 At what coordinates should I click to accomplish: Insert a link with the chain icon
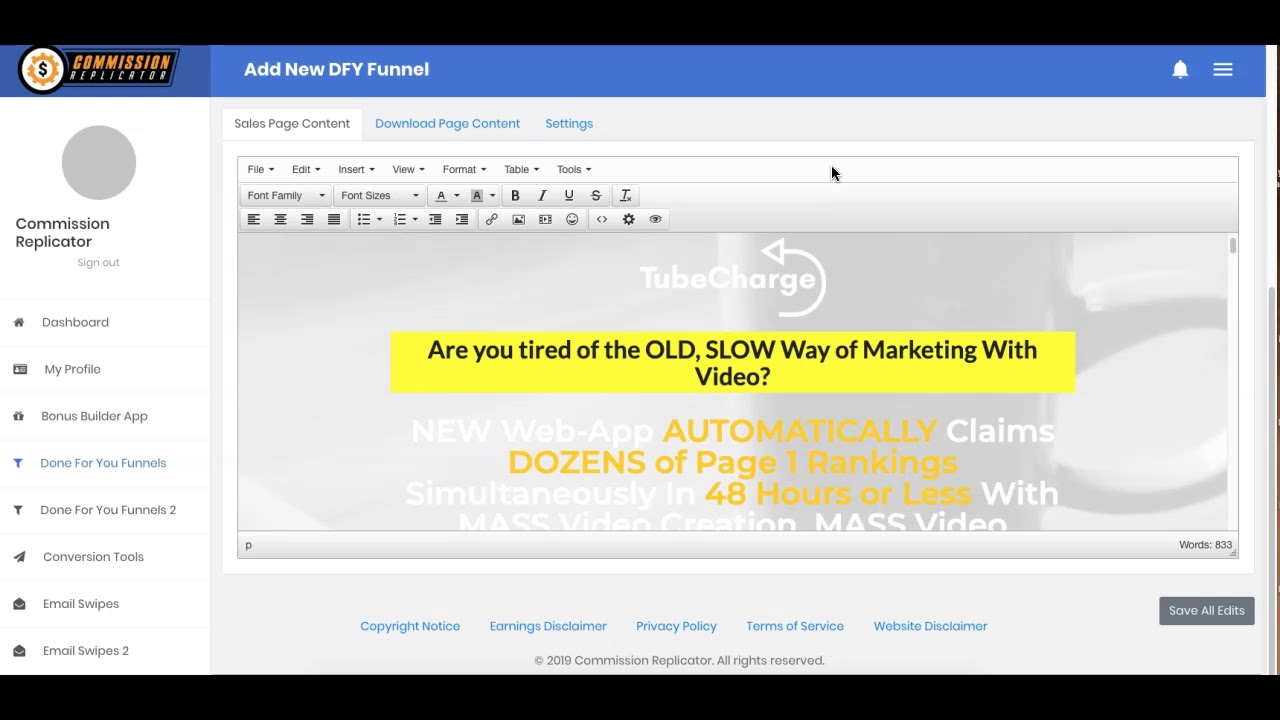tap(492, 219)
